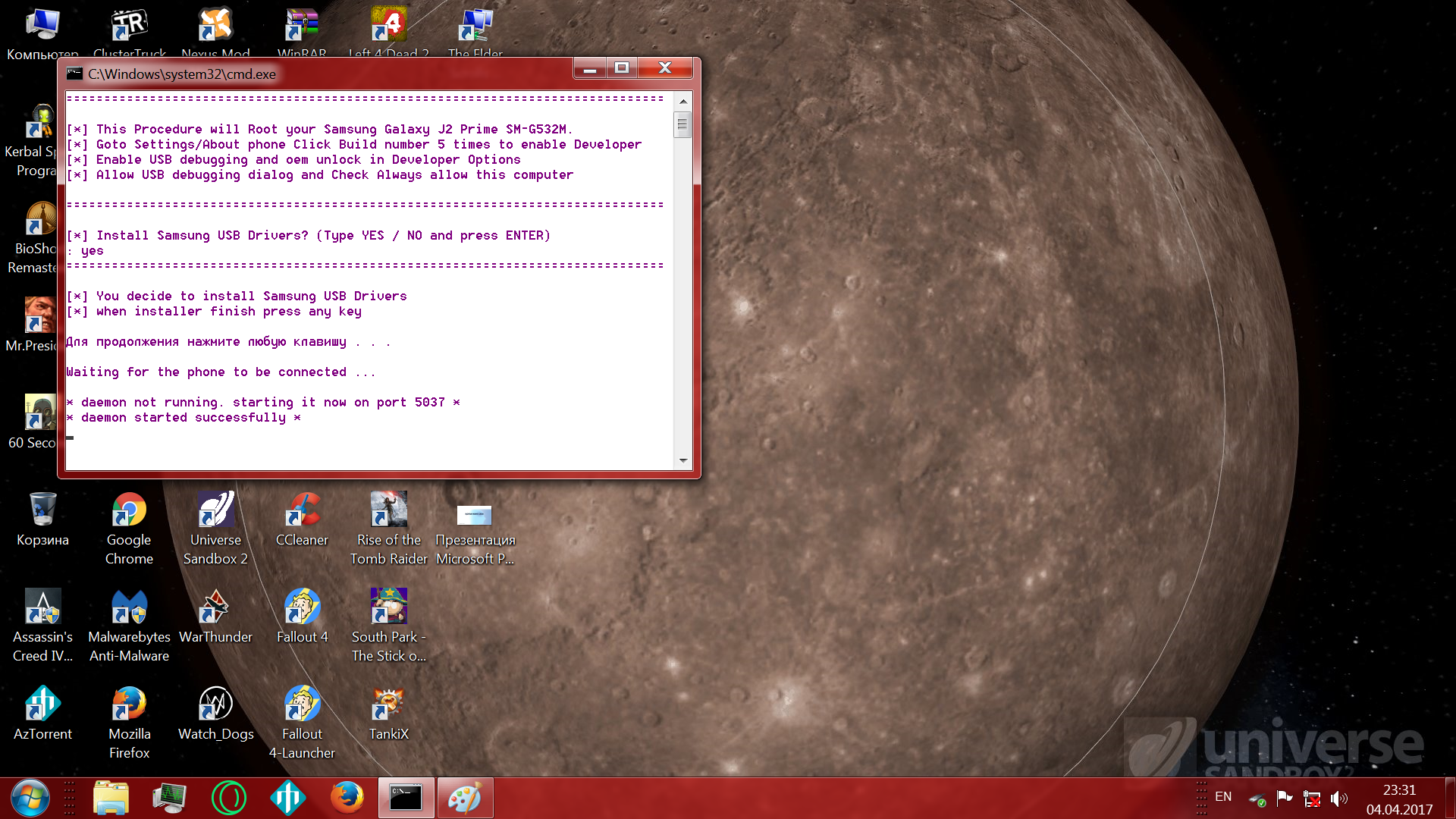
Task: Maximize the cmd.exe window
Action: pos(622,68)
